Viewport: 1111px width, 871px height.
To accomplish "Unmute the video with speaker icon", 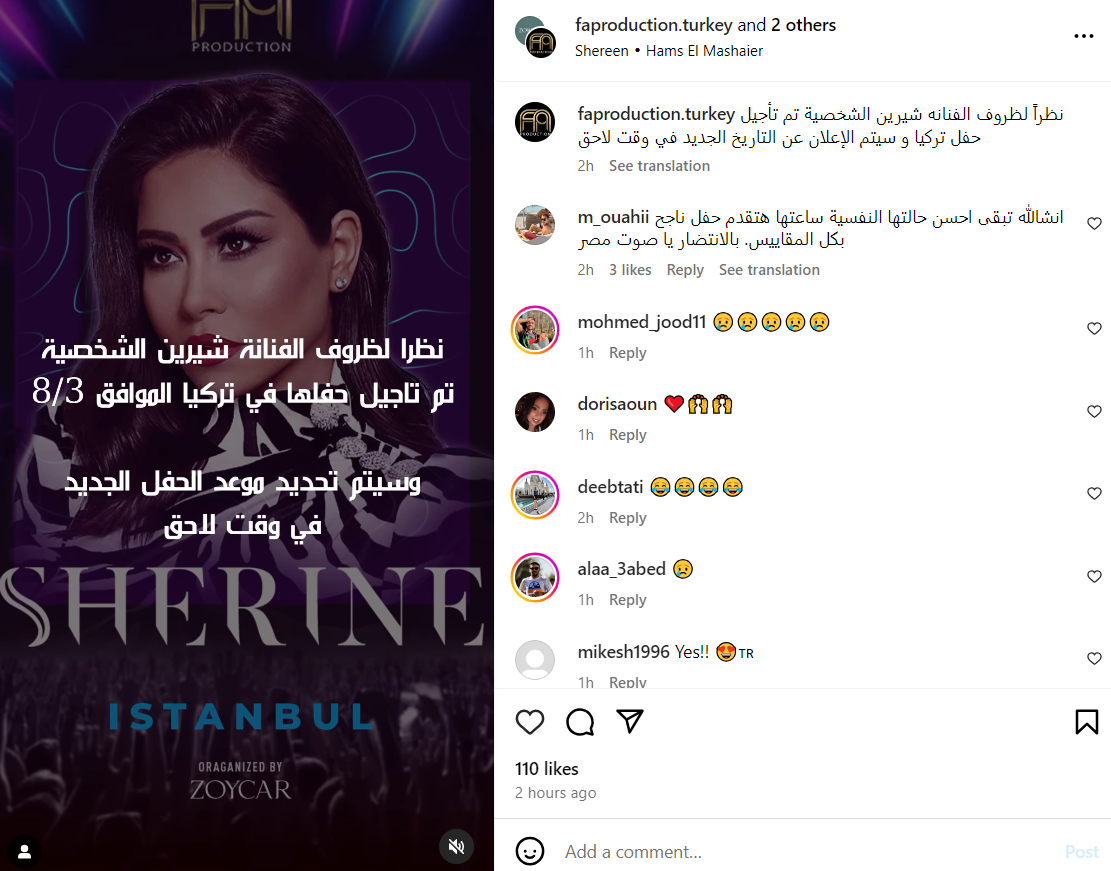I will (x=456, y=846).
